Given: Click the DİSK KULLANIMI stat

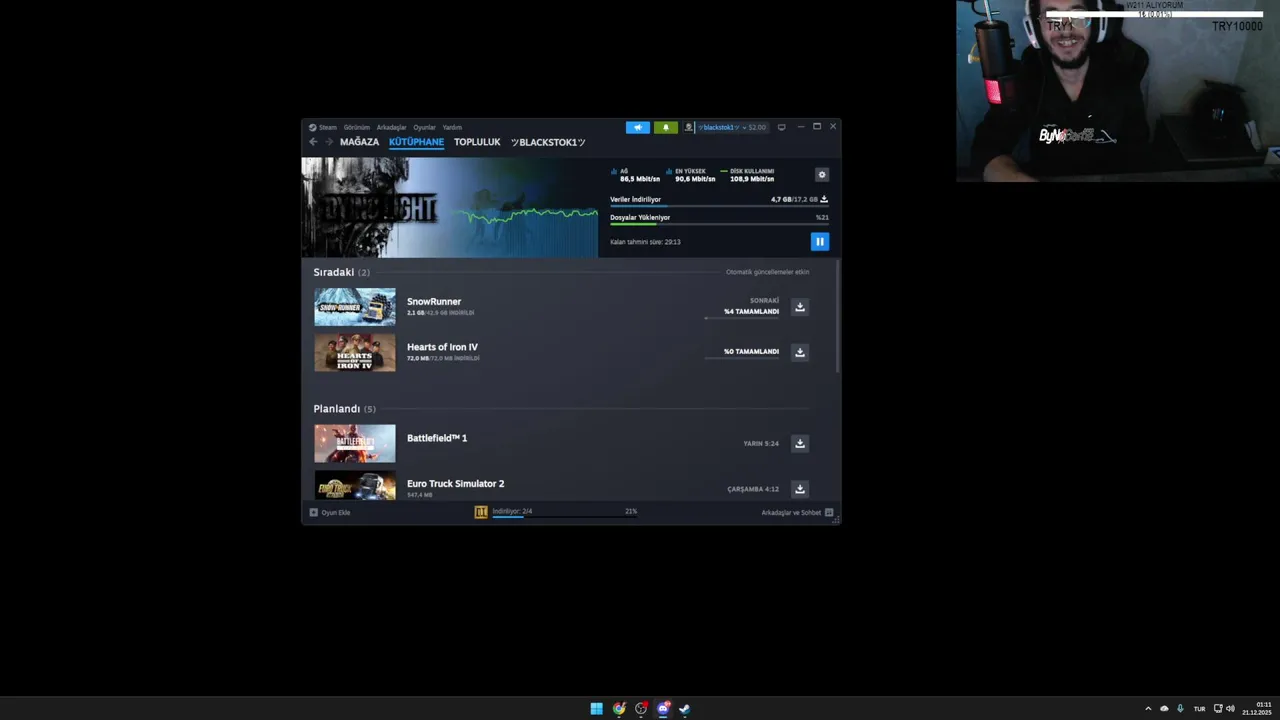Looking at the screenshot, I should click(748, 175).
